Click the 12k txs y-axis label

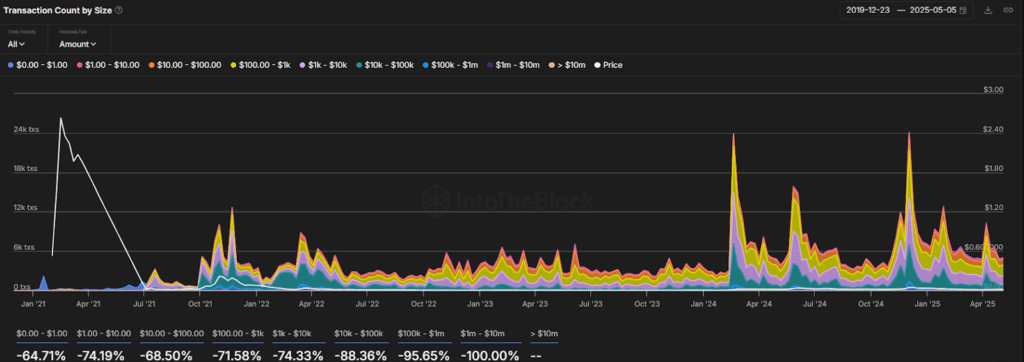(26, 208)
